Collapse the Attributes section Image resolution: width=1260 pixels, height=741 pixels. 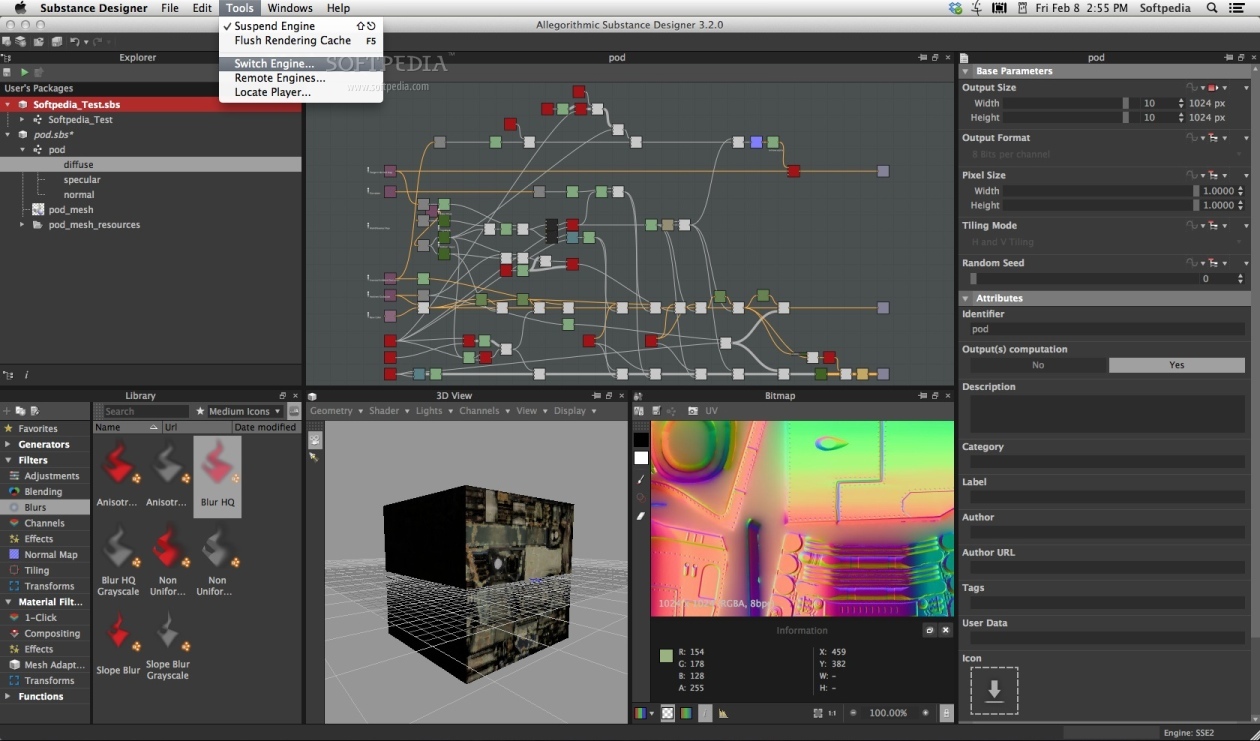click(x=966, y=298)
